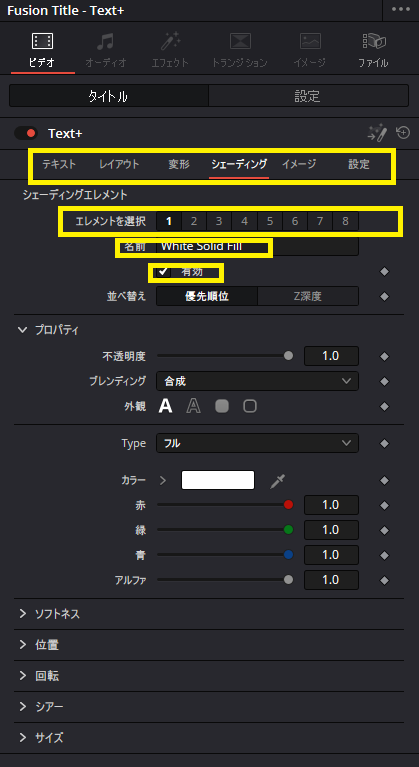Switch to the Text+ イメージ tab
The height and width of the screenshot is (767, 419).
(x=299, y=164)
